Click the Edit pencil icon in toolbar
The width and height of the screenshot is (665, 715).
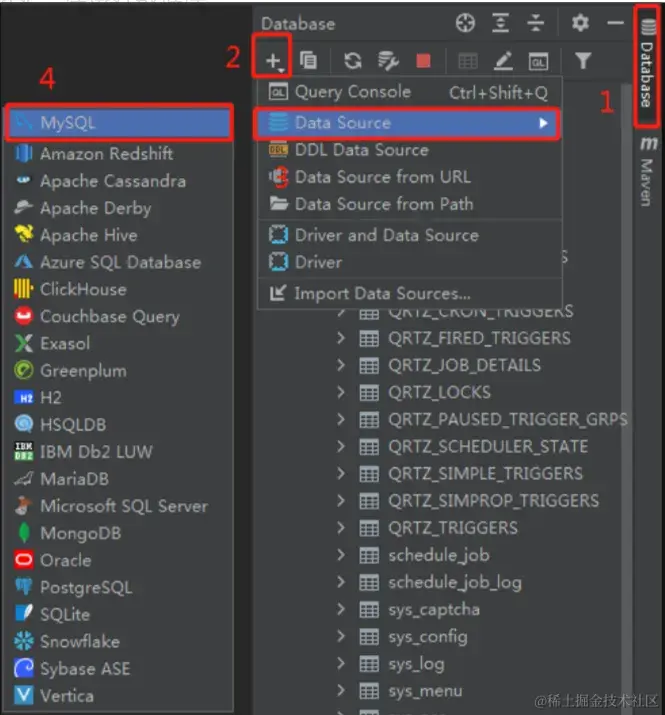click(x=504, y=60)
